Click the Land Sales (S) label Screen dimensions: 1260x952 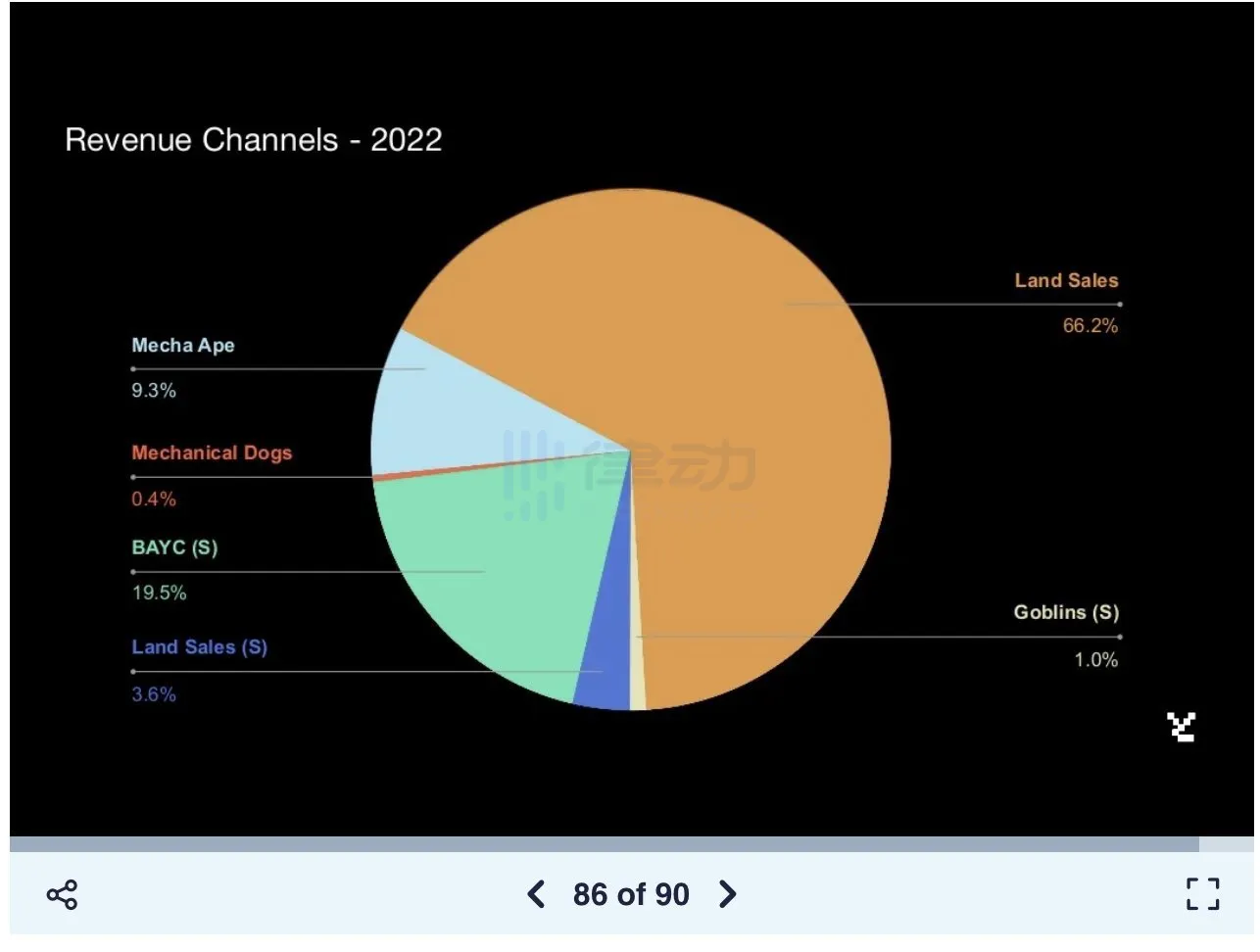[x=199, y=646]
